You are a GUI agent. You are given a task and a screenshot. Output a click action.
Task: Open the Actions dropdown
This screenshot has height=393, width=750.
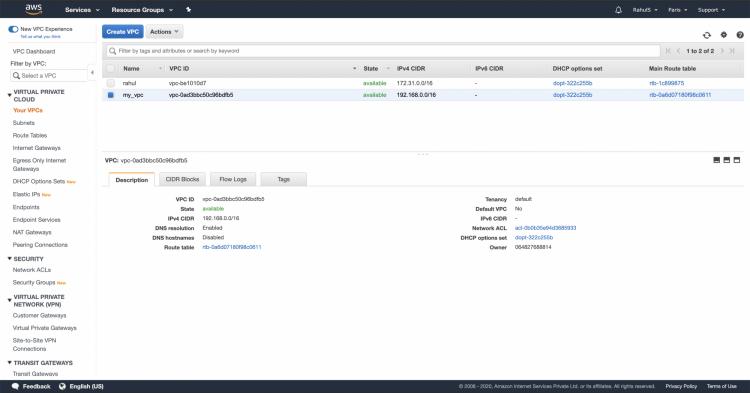pyautogui.click(x=164, y=32)
